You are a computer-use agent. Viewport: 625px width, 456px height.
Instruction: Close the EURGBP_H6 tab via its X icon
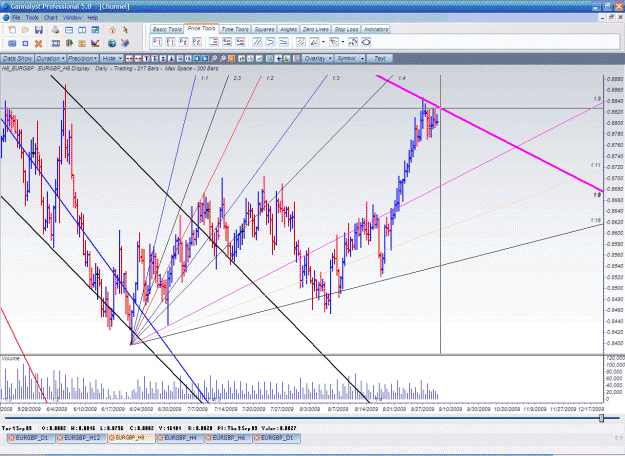[208, 438]
